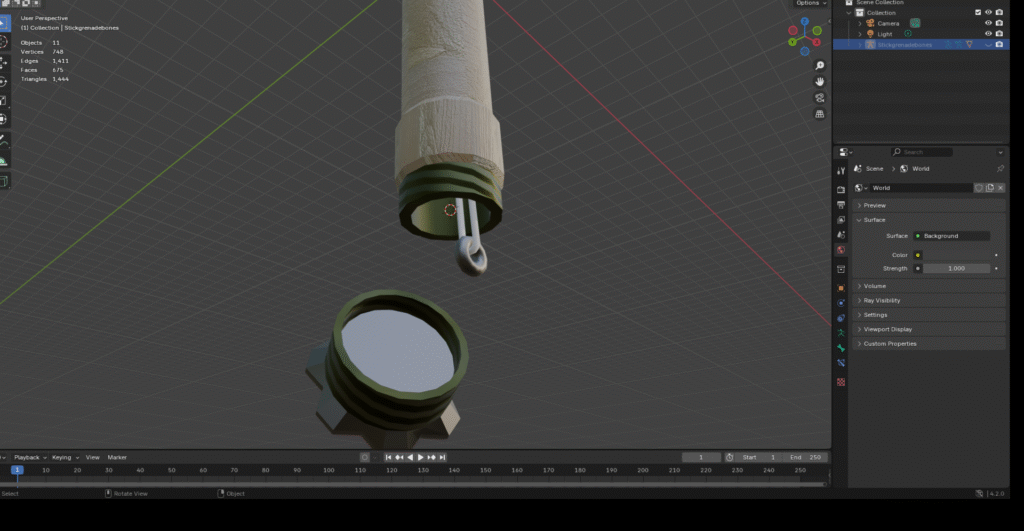Click the new world datablock icon
Viewport: 1024px width, 531px height.
pyautogui.click(x=990, y=188)
